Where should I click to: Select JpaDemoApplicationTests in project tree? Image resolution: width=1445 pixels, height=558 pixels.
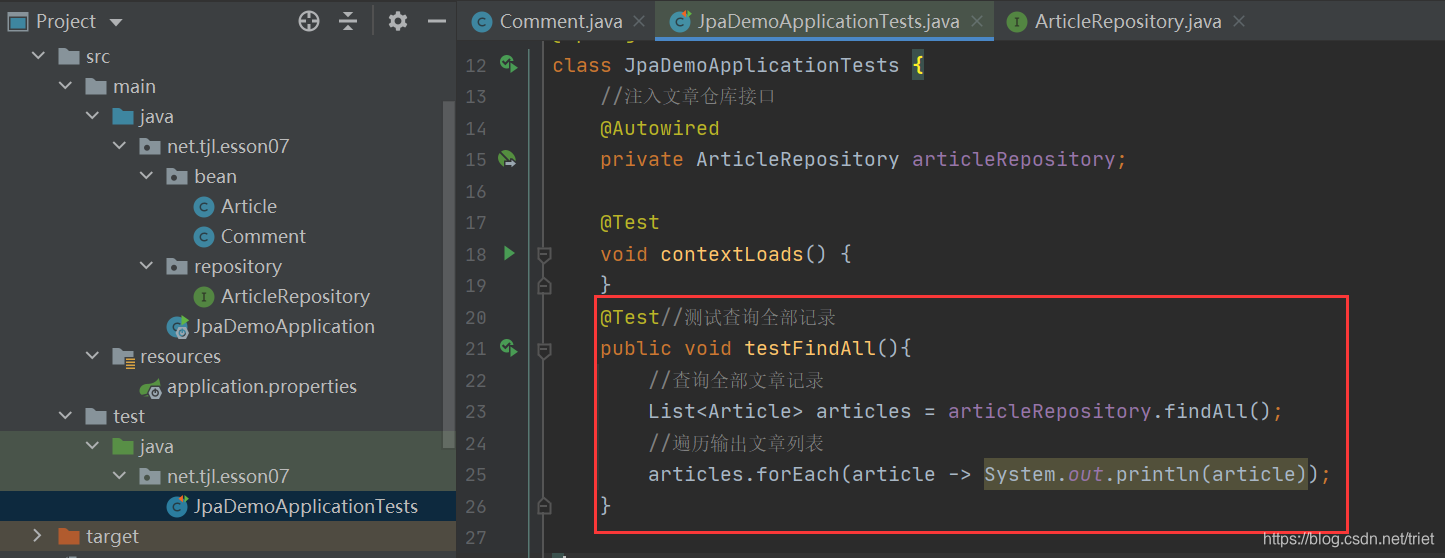click(x=306, y=506)
